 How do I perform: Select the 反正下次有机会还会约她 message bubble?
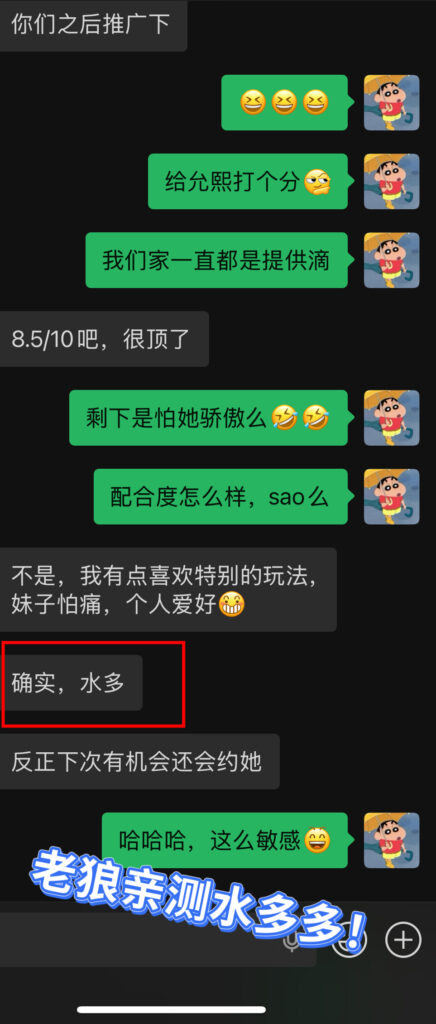(x=140, y=761)
